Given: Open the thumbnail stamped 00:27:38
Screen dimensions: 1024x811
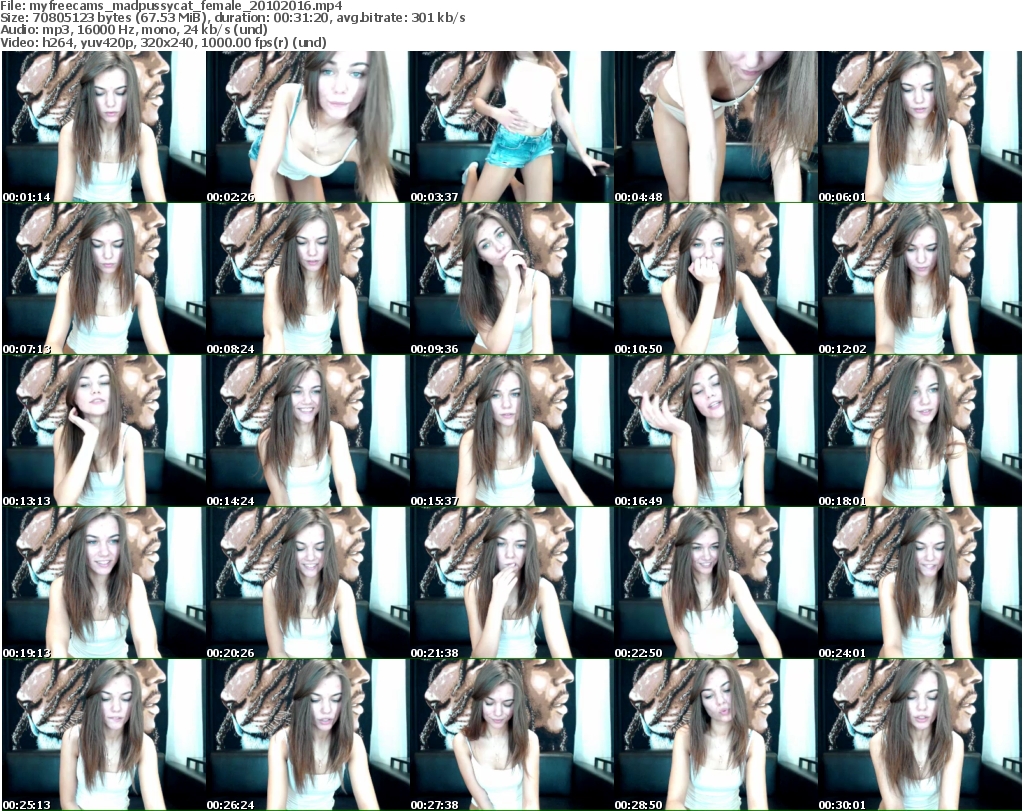Looking at the screenshot, I should [x=511, y=735].
